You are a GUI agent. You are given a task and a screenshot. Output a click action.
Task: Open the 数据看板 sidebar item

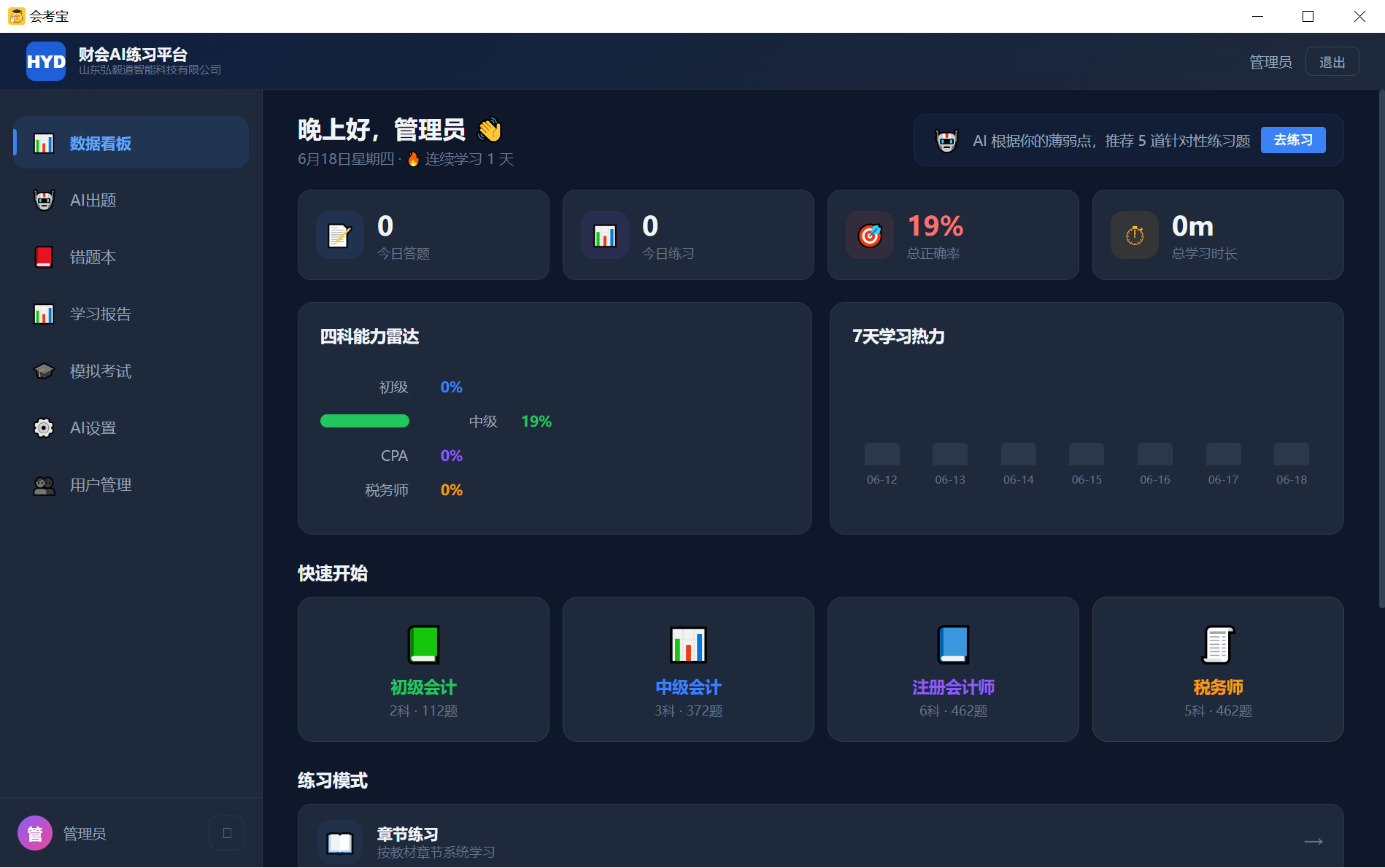pyautogui.click(x=131, y=143)
